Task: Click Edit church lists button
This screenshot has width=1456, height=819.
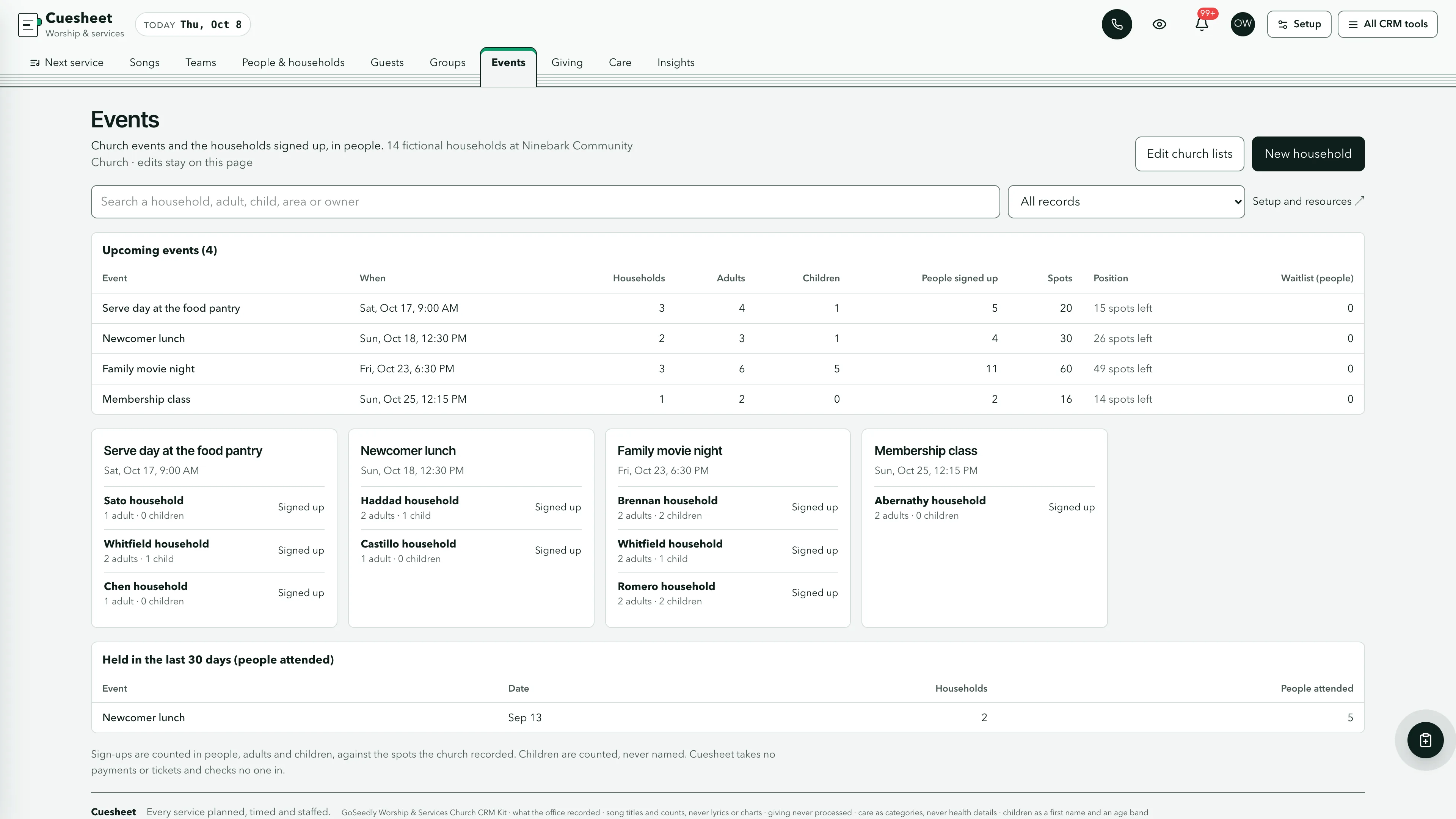Action: (x=1189, y=154)
